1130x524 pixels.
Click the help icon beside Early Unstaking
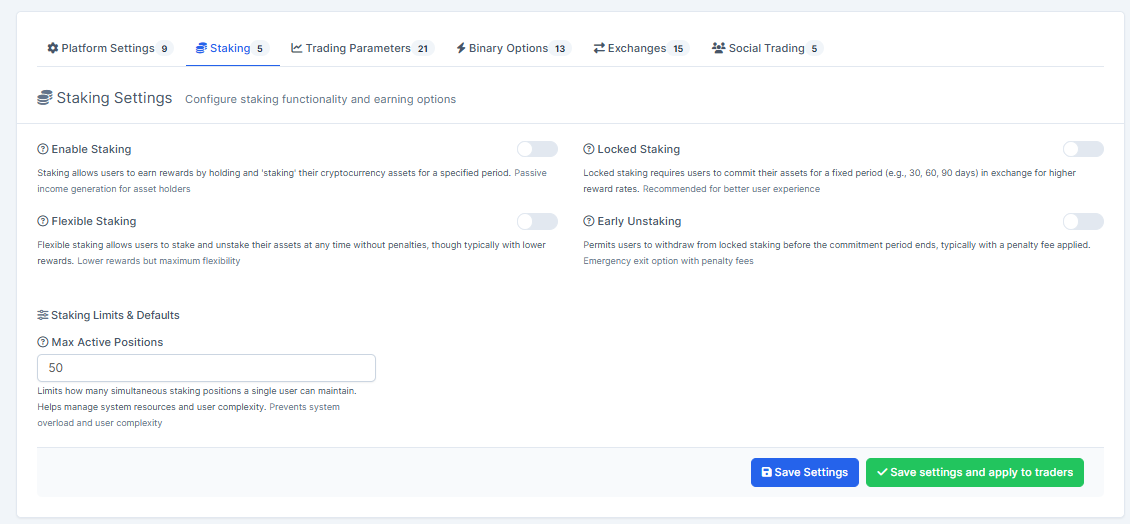coord(589,221)
